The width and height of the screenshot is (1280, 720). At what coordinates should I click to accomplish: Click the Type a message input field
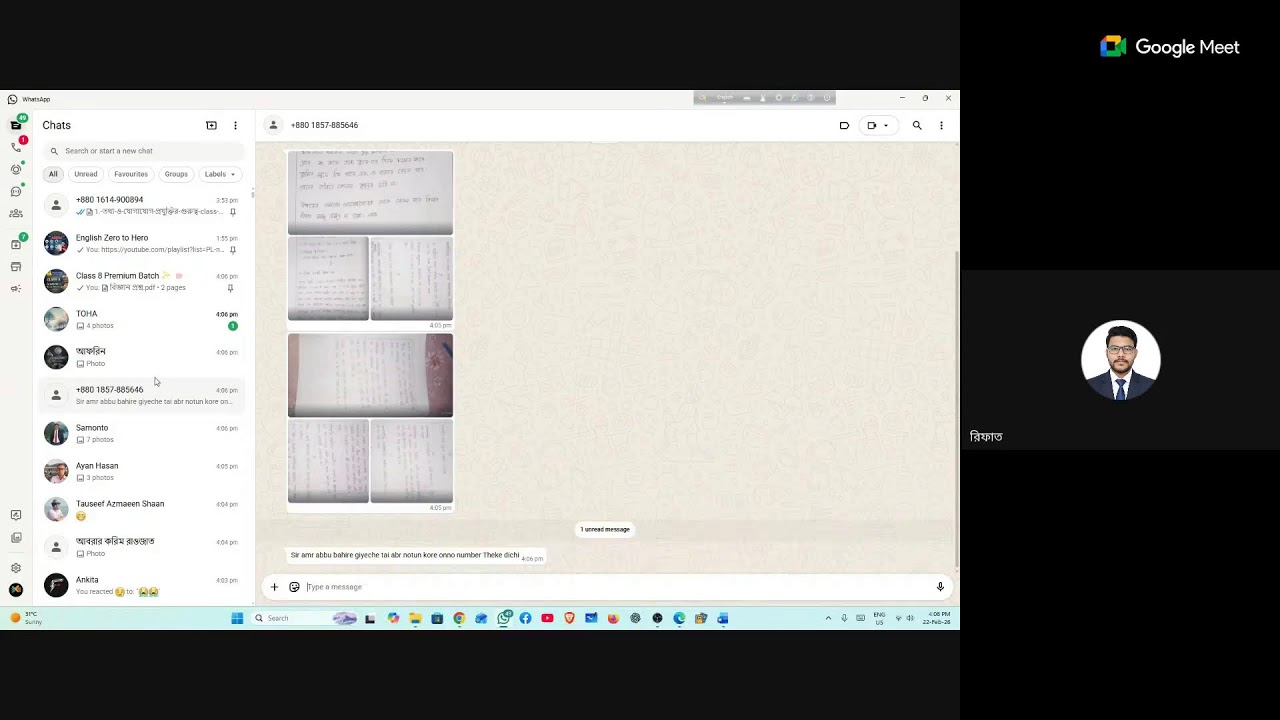point(617,587)
